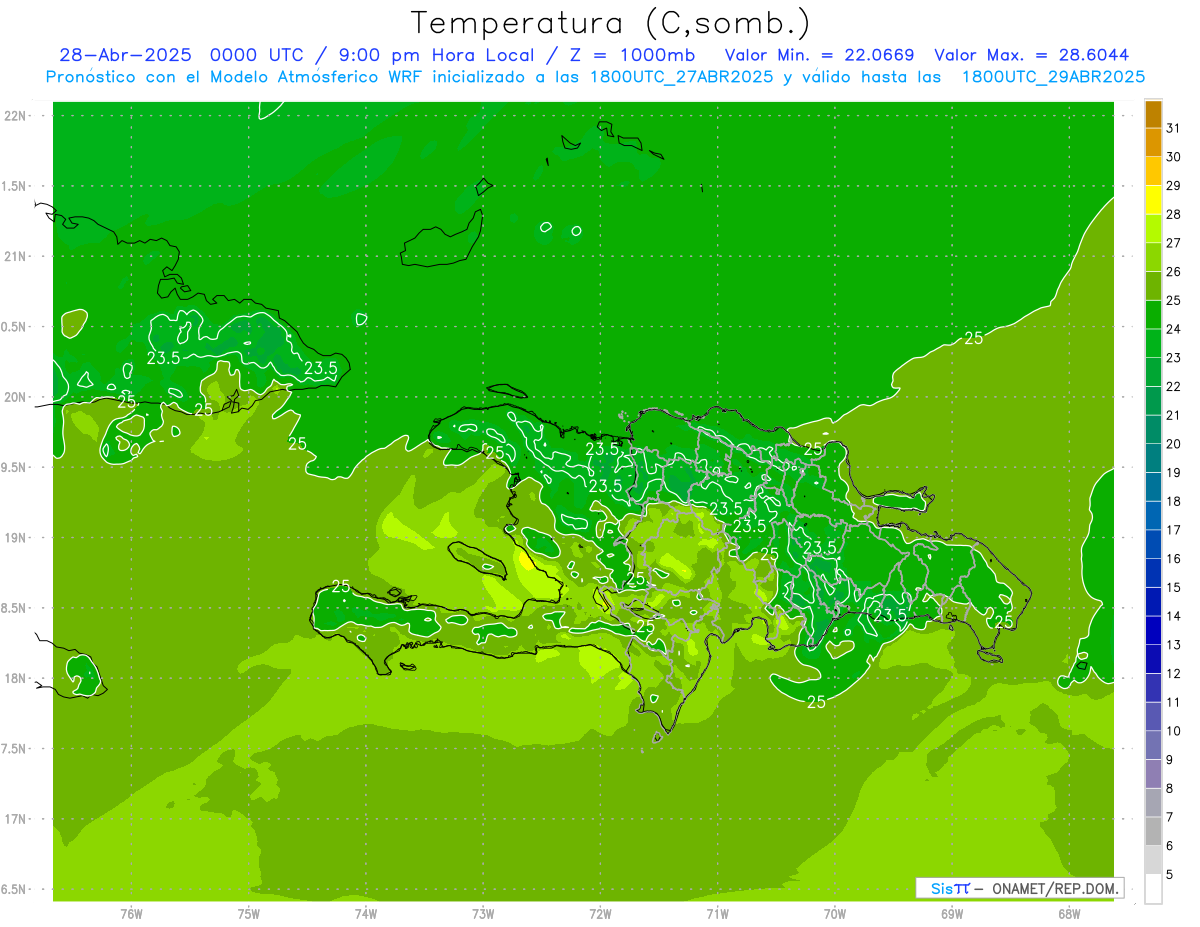Click the legend value '15'
This screenshot has height=927, width=1200.
click(x=1174, y=588)
